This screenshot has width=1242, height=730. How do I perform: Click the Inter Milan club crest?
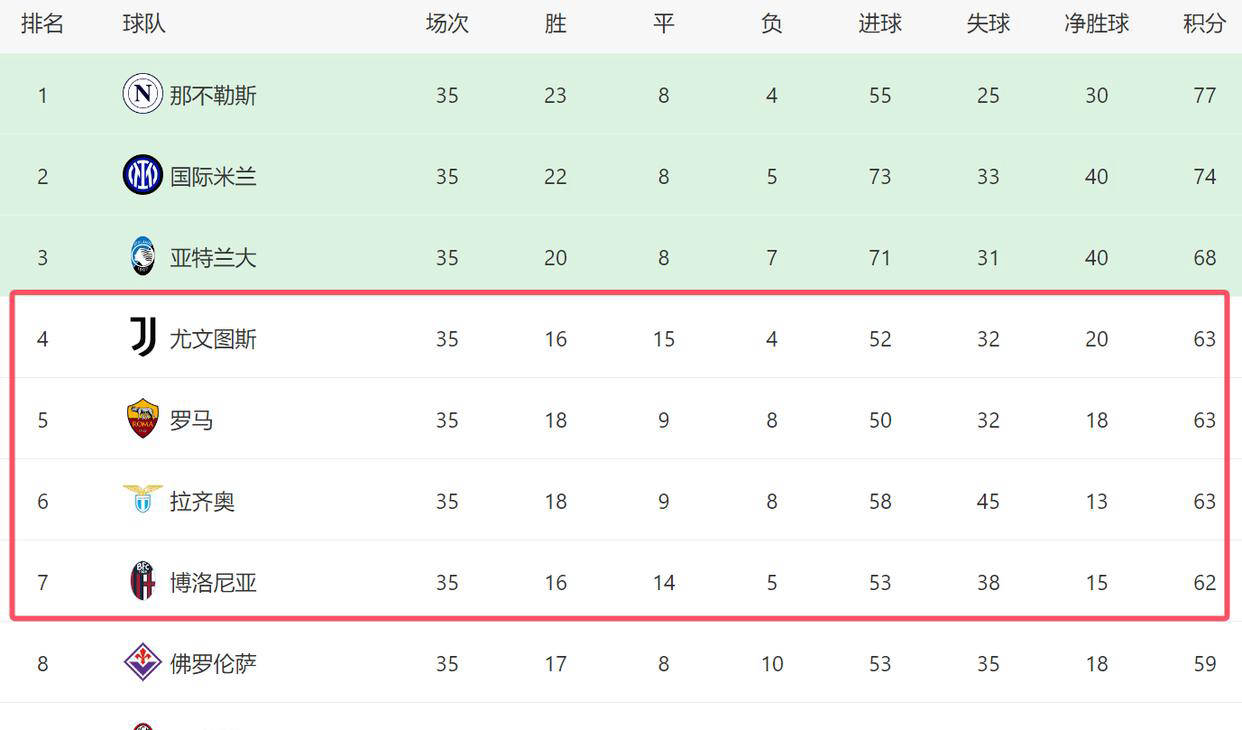tap(142, 175)
